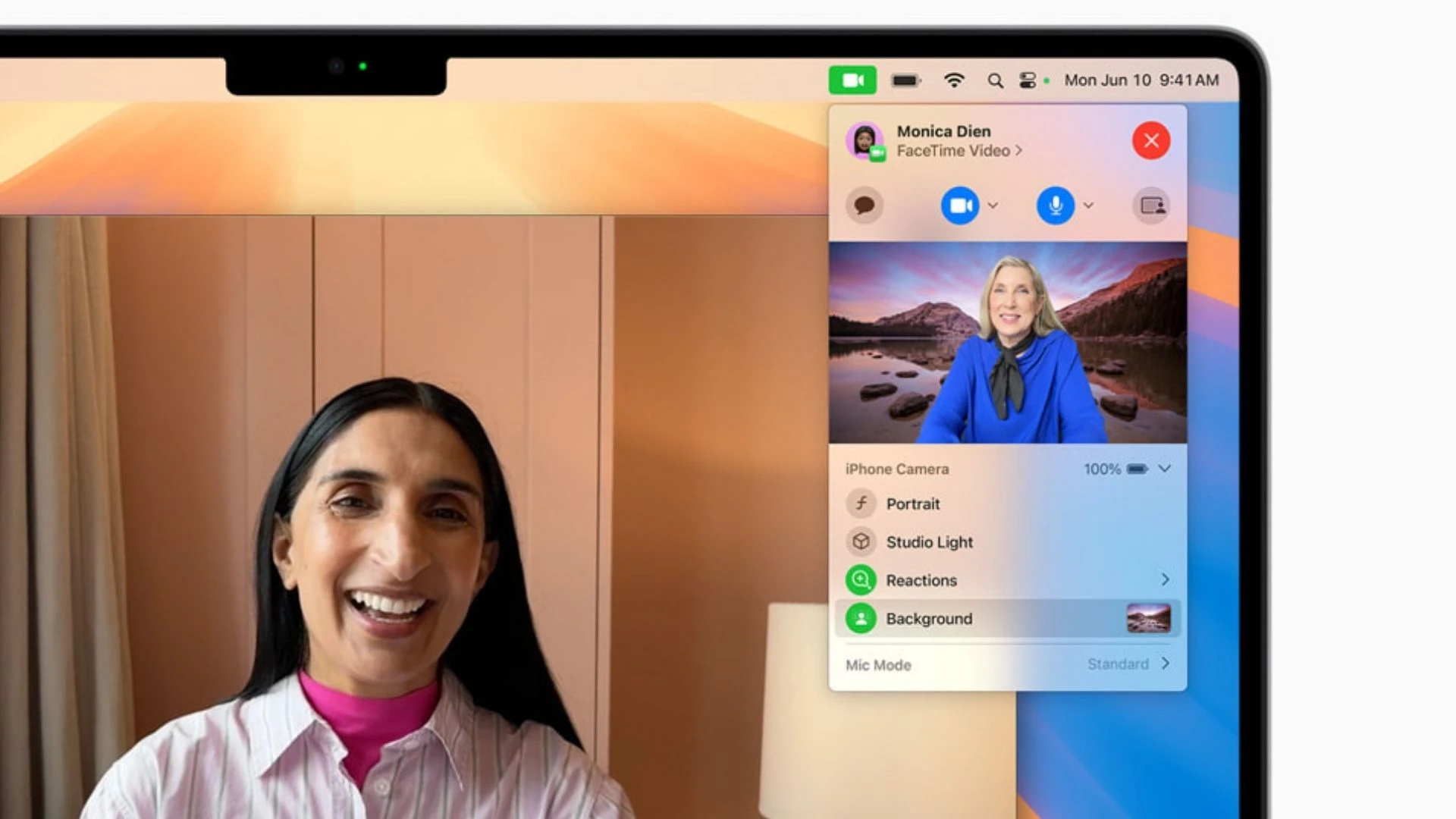Expand Reactions submenu chevron
The image size is (1456, 819).
point(1166,579)
